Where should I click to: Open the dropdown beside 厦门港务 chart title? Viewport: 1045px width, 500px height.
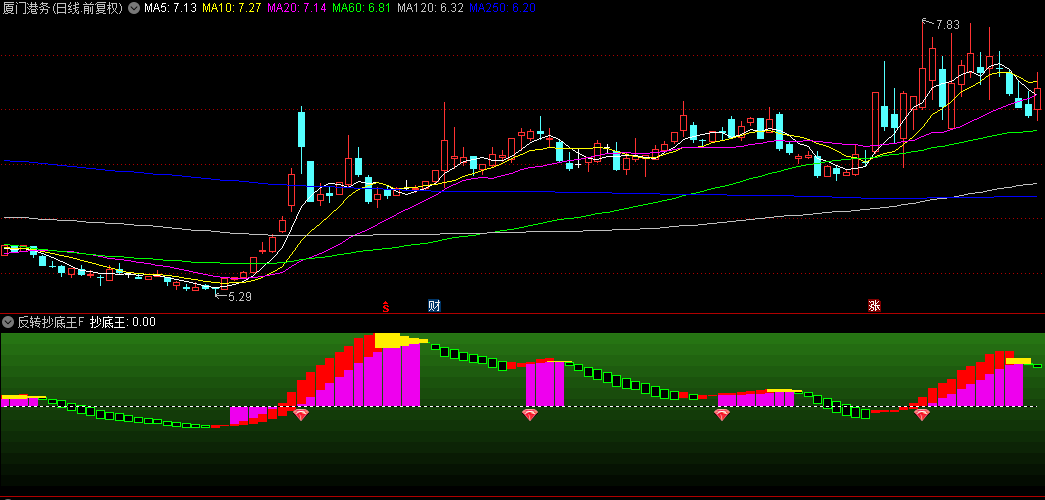pyautogui.click(x=134, y=8)
